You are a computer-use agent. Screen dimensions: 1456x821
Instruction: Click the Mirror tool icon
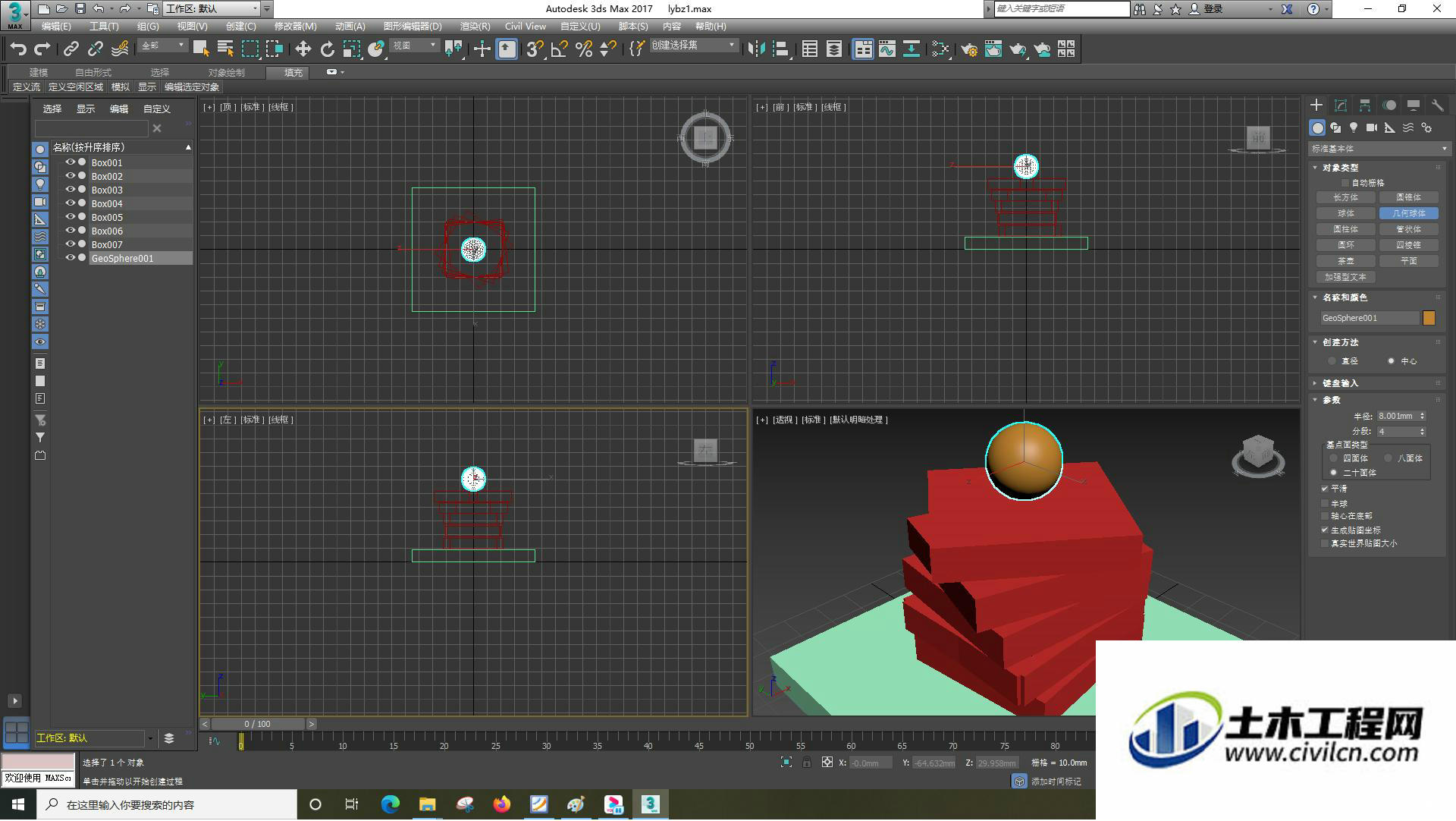[x=755, y=49]
